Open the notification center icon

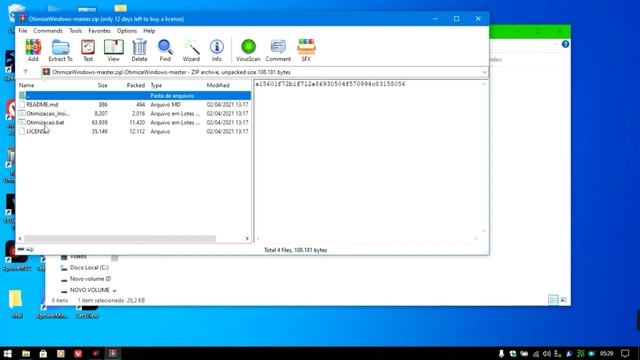625,353
